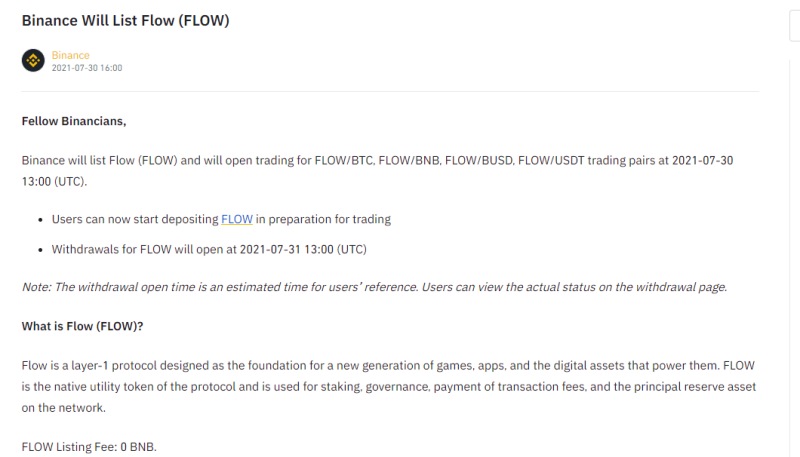Click the horizontal divider below the author info

click(390, 92)
